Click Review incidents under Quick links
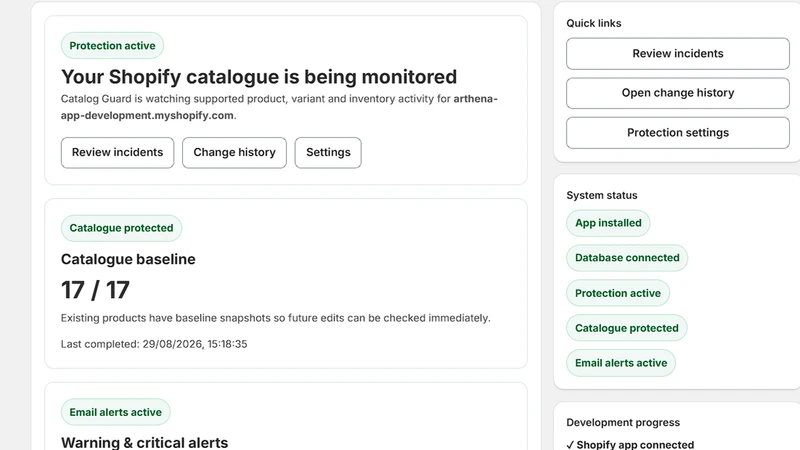The height and width of the screenshot is (450, 800). click(x=678, y=54)
